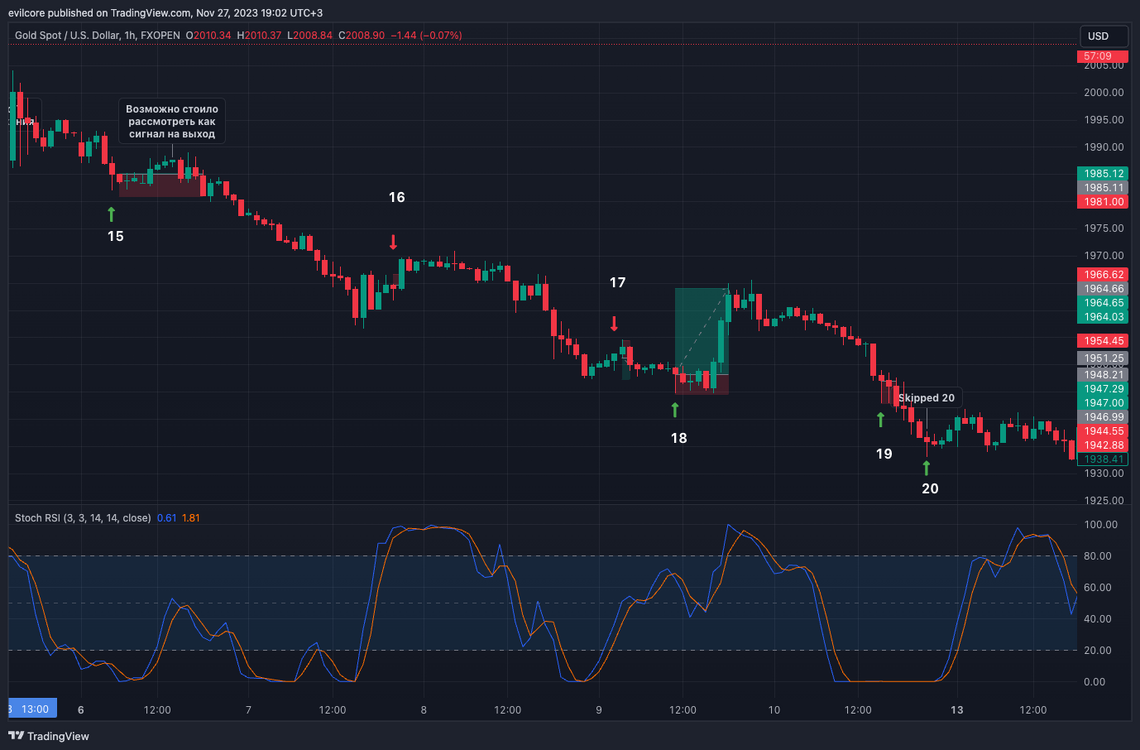1140x750 pixels.
Task: Select the 'Skipped 20' note
Action: (926, 398)
